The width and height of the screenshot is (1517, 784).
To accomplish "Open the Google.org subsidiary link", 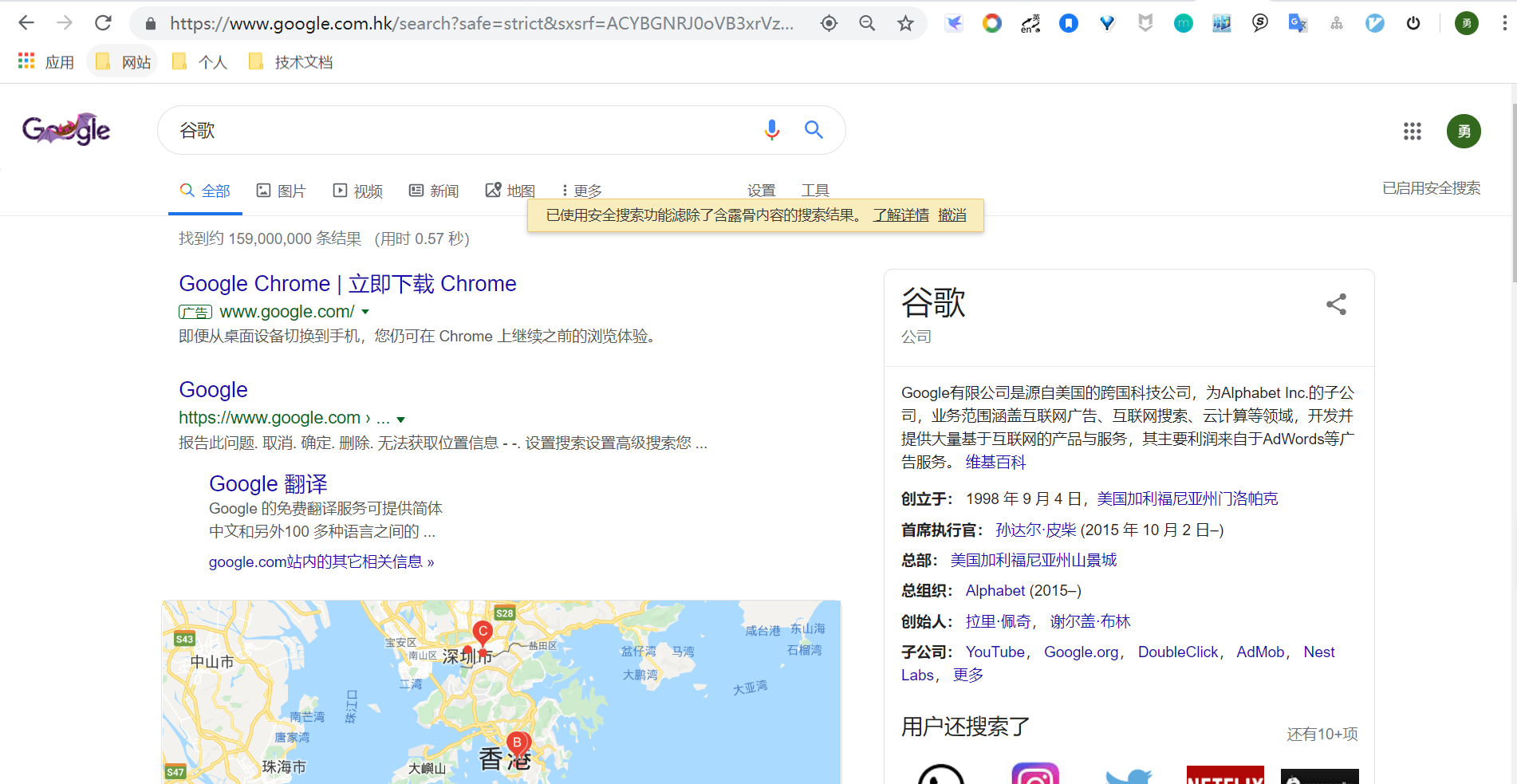I will click(x=1082, y=652).
